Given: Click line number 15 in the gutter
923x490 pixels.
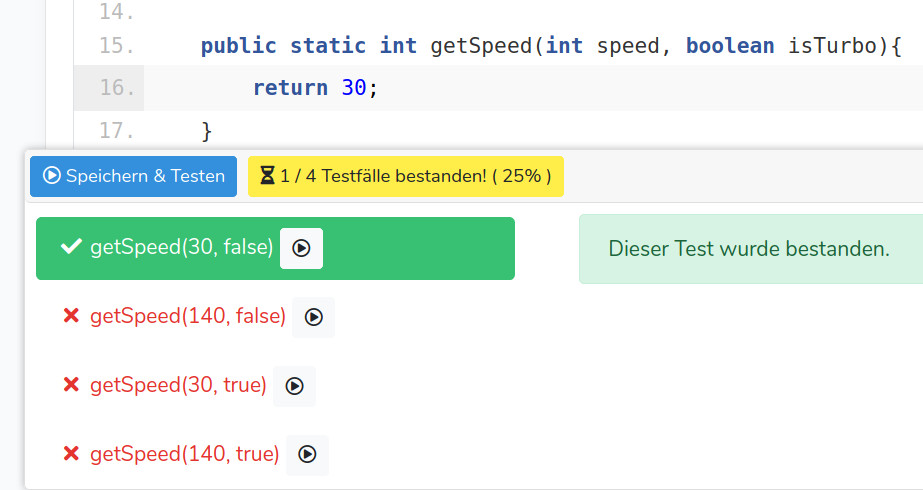Looking at the screenshot, I should point(117,45).
